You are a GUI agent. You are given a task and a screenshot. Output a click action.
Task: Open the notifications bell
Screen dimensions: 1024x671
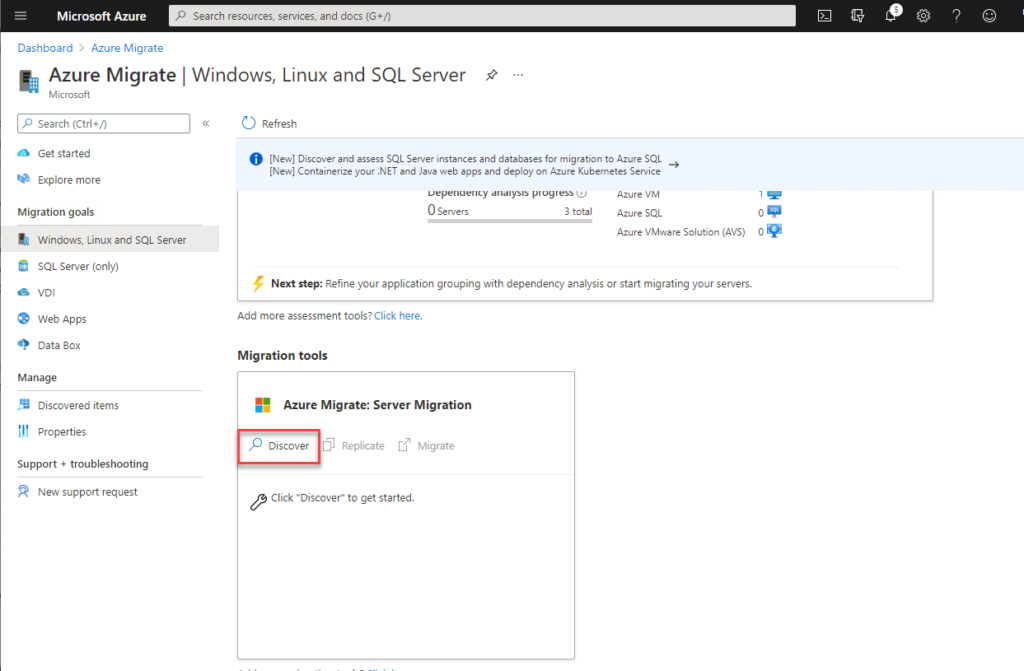click(x=890, y=16)
